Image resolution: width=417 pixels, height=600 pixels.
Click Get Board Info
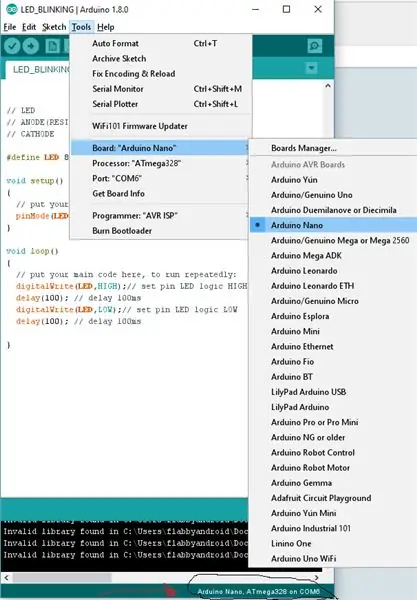(x=161, y=194)
